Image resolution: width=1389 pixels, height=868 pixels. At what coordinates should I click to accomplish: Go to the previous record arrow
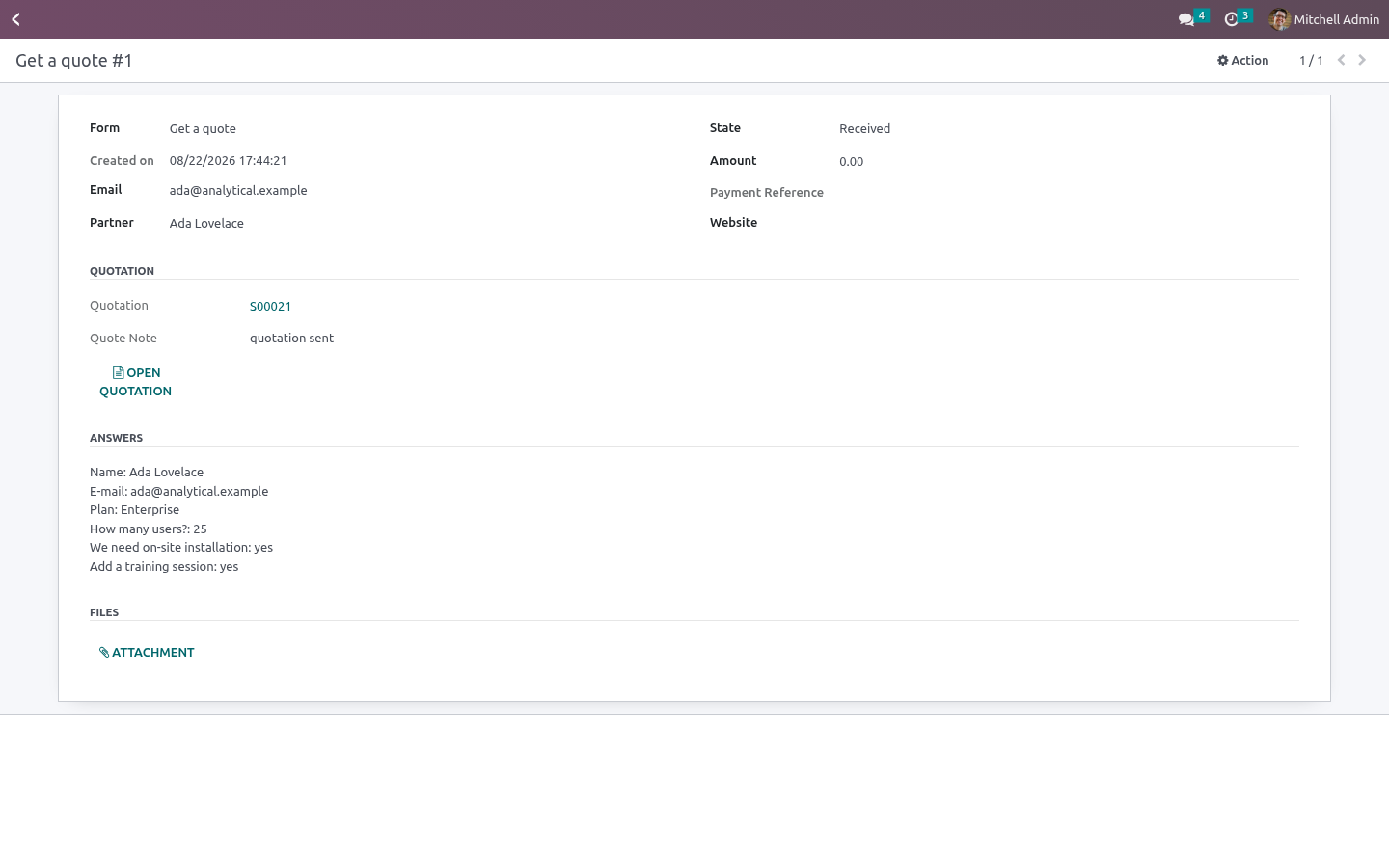point(1341,60)
